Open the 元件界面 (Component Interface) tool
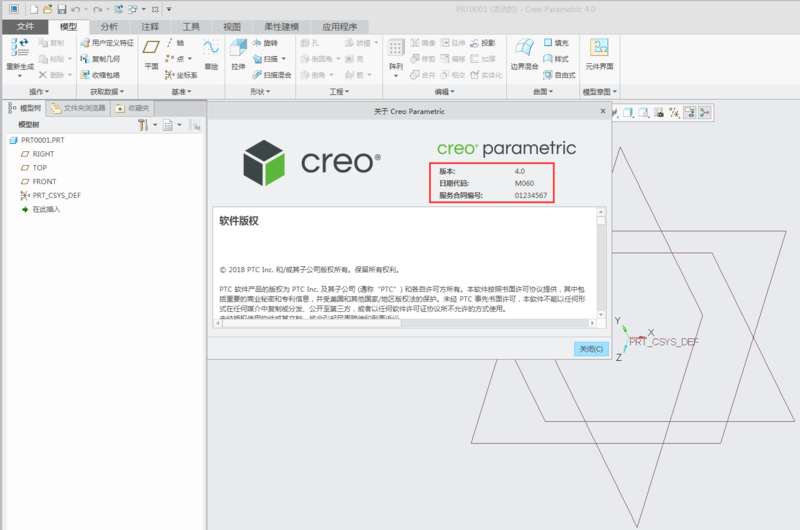Viewport: 800px width, 530px height. pos(599,54)
